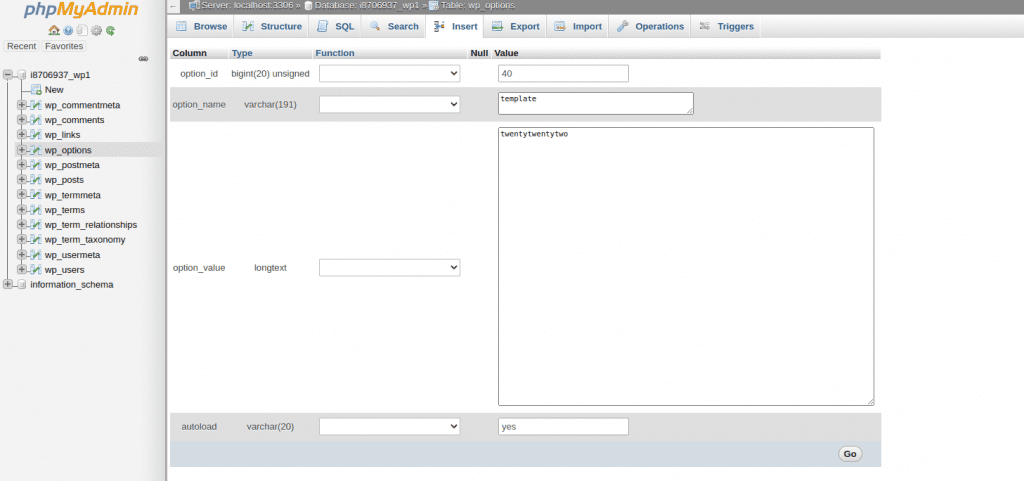Open settings gear icon in sidebar

click(96, 30)
